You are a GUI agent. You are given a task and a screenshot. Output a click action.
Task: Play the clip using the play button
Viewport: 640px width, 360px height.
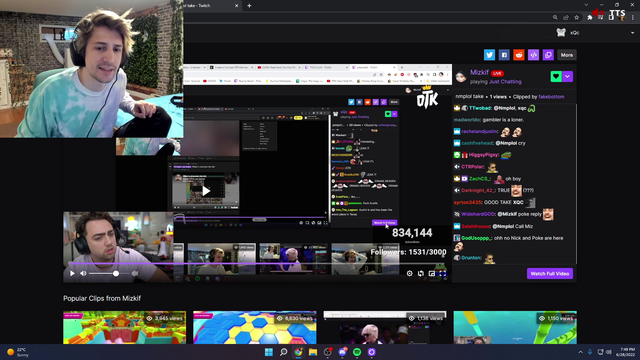[72, 273]
